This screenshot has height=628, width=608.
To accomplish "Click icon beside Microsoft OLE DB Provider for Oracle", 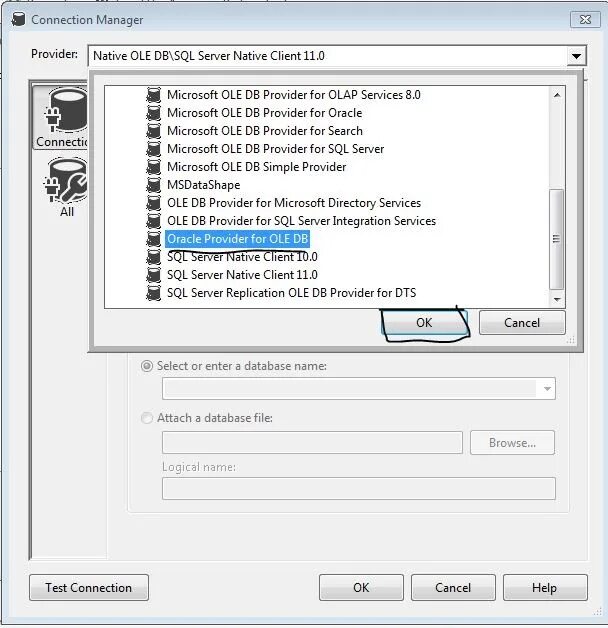I will pyautogui.click(x=153, y=113).
